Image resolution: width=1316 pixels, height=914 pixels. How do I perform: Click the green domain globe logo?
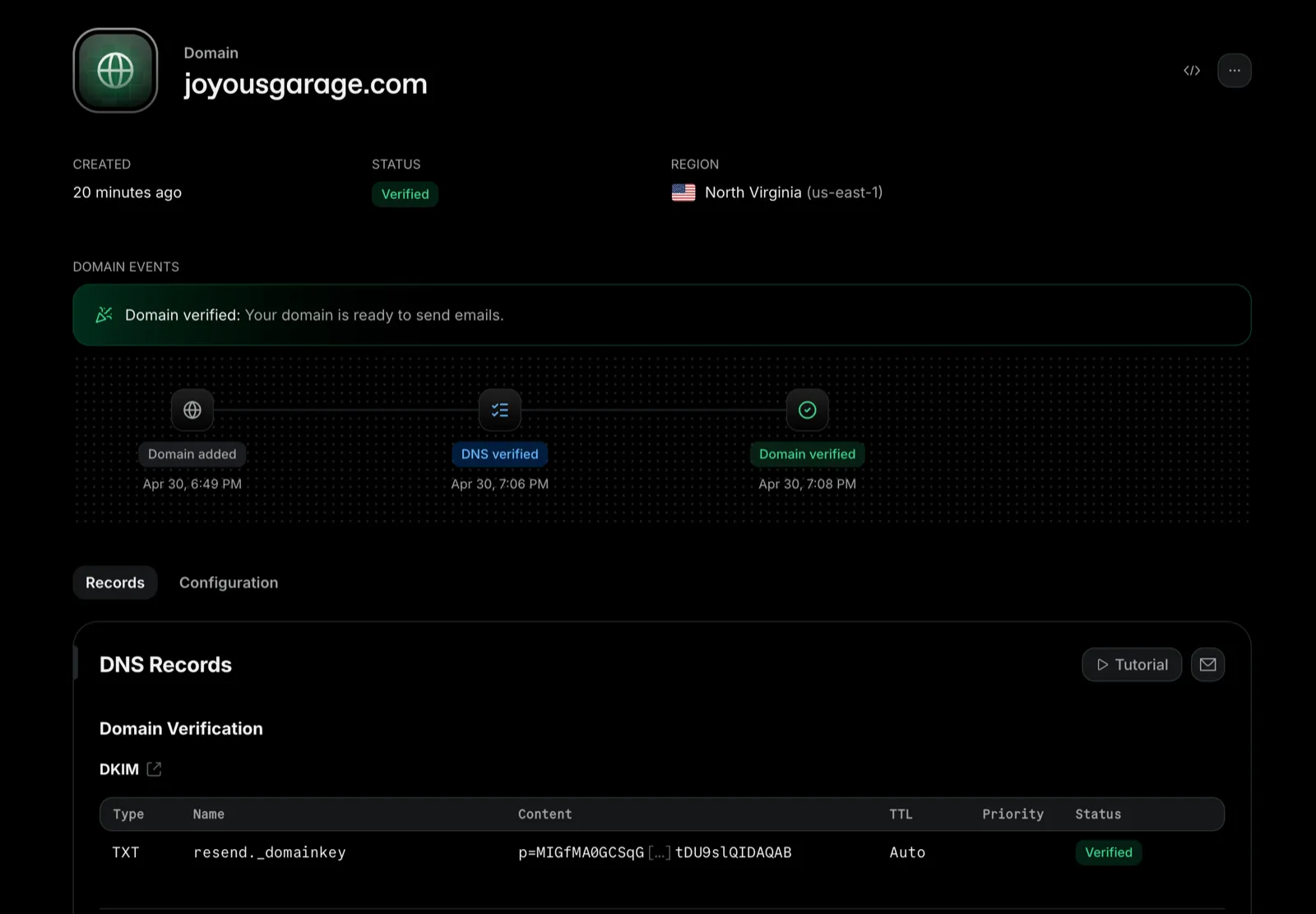click(x=115, y=71)
